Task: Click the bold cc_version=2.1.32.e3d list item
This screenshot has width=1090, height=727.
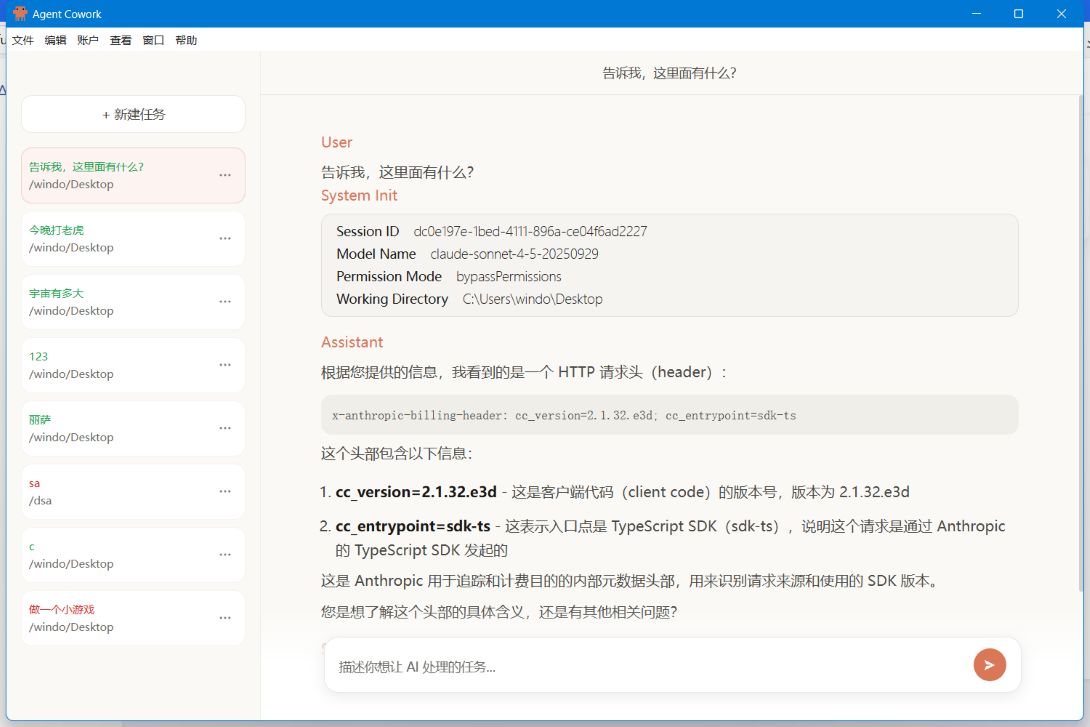Action: pos(416,492)
